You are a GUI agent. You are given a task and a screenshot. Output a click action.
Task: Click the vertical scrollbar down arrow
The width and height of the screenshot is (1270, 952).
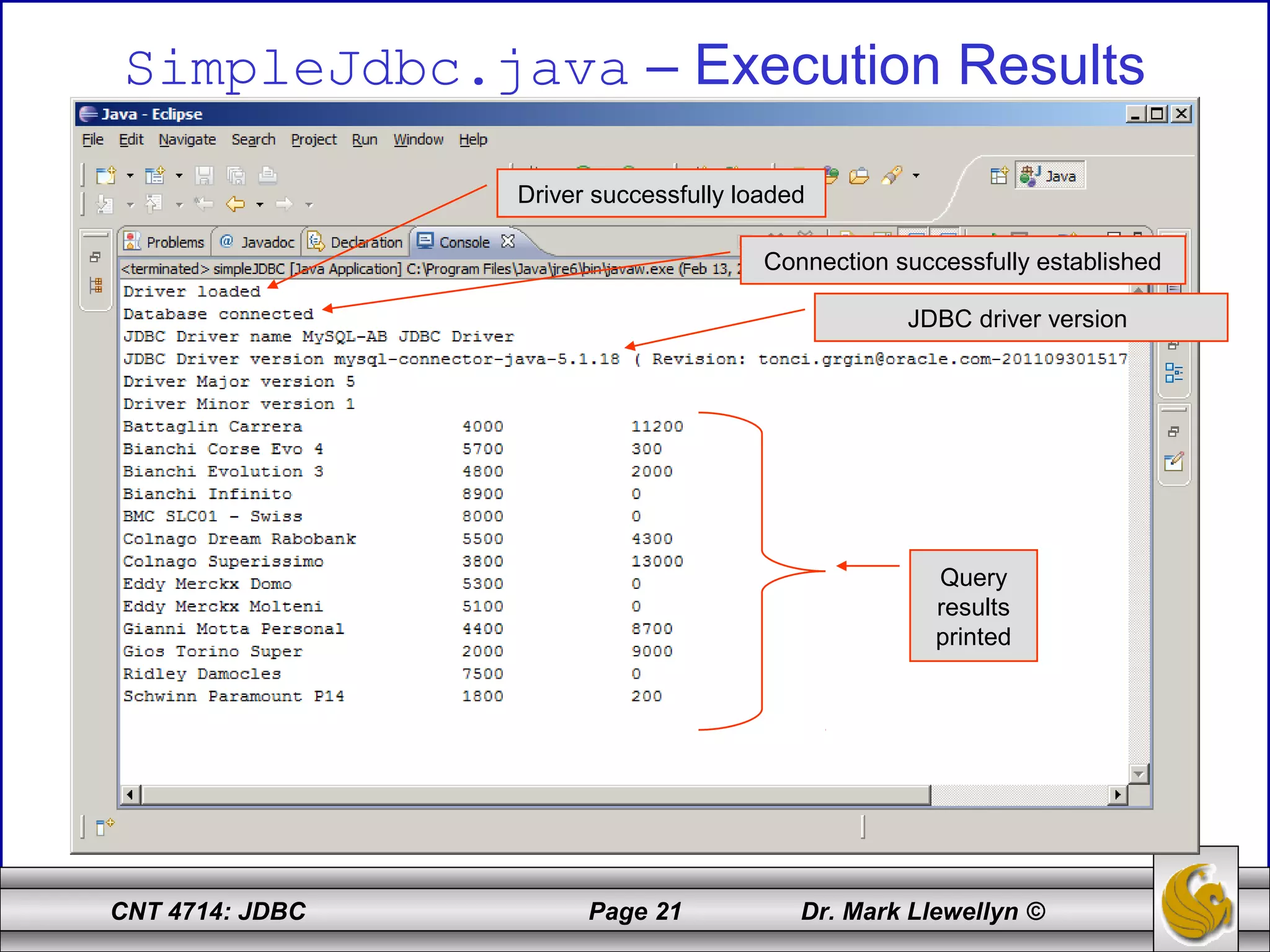click(1139, 773)
